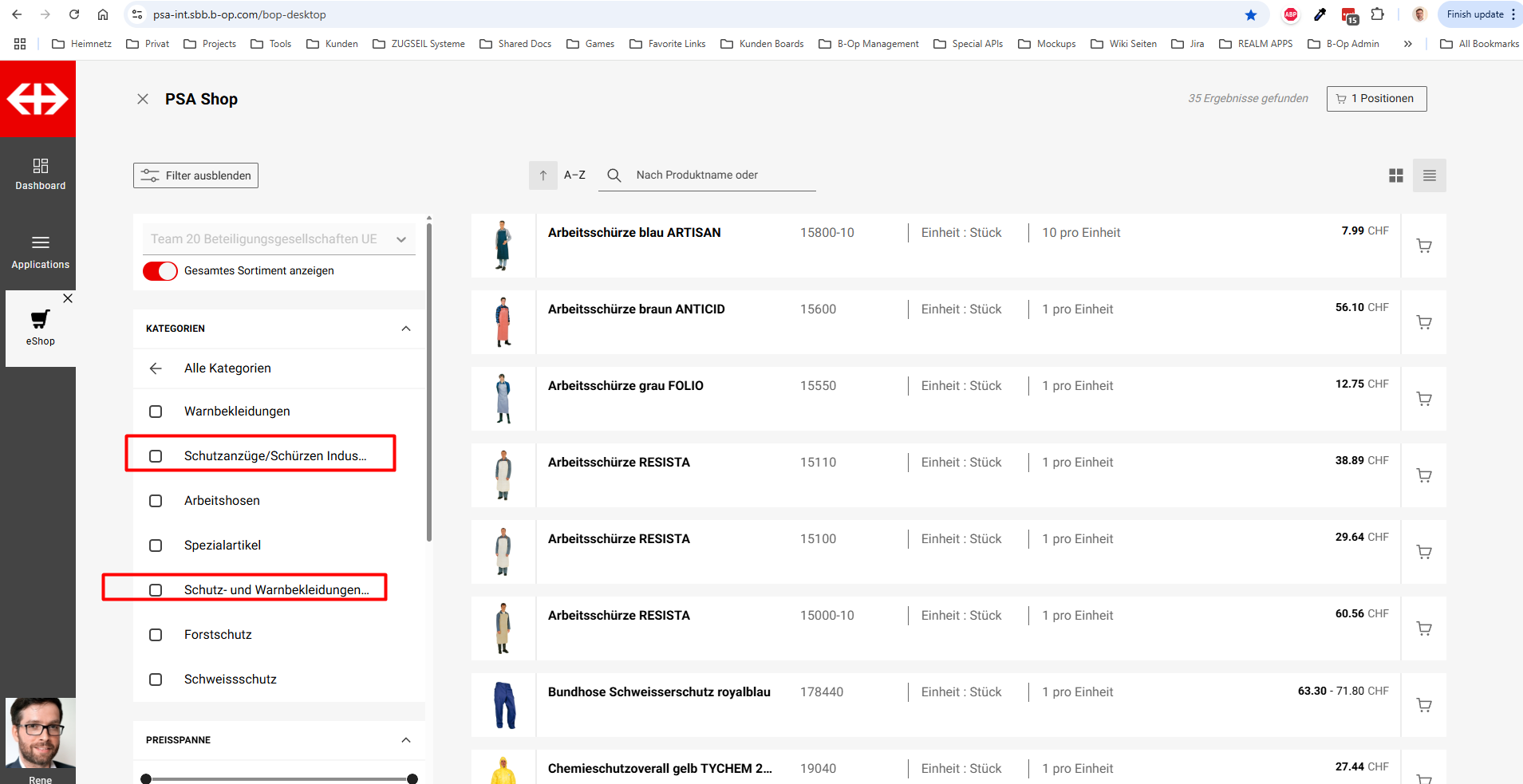Close the PSA Shop with X icon
The image size is (1523, 784).
[x=143, y=99]
